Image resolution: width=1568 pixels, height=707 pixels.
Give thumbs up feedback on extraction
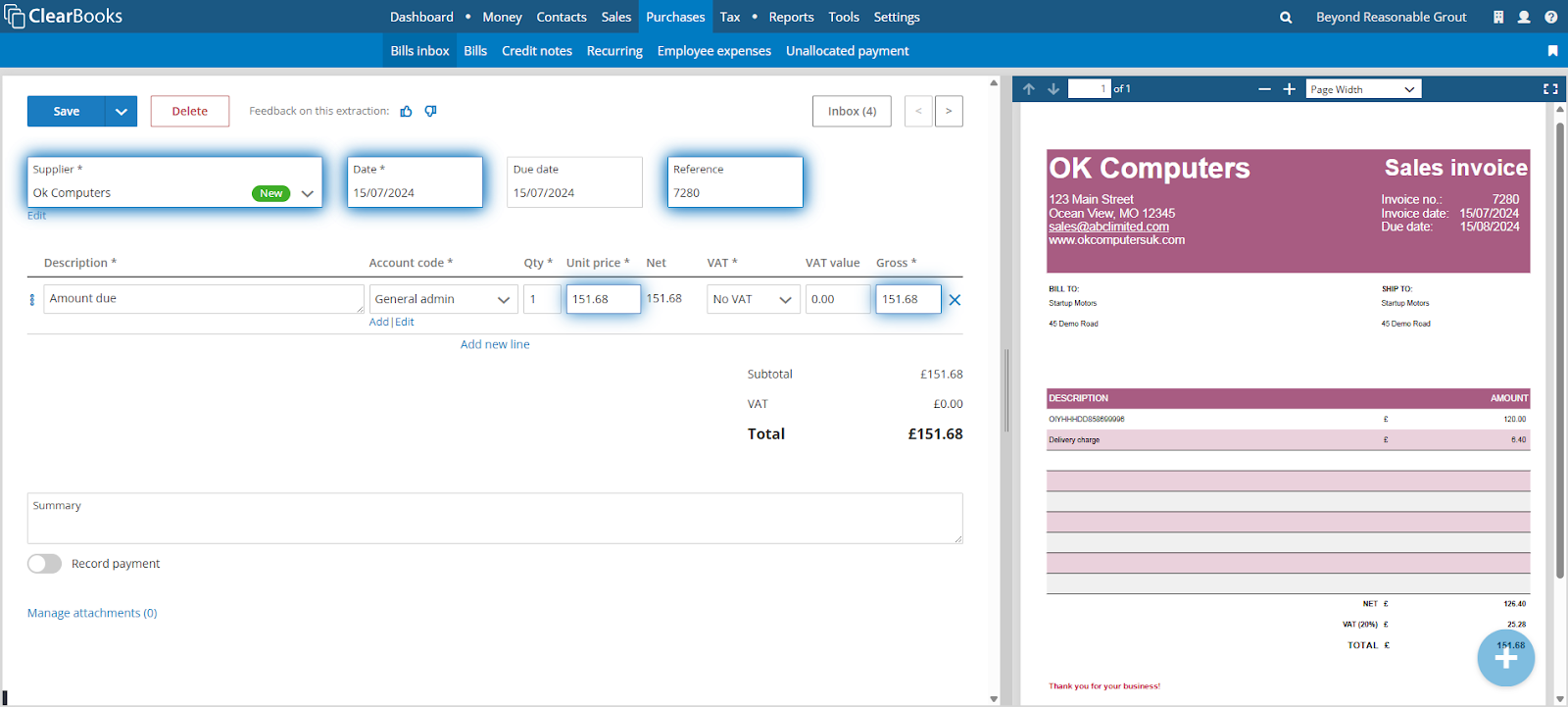[x=406, y=111]
